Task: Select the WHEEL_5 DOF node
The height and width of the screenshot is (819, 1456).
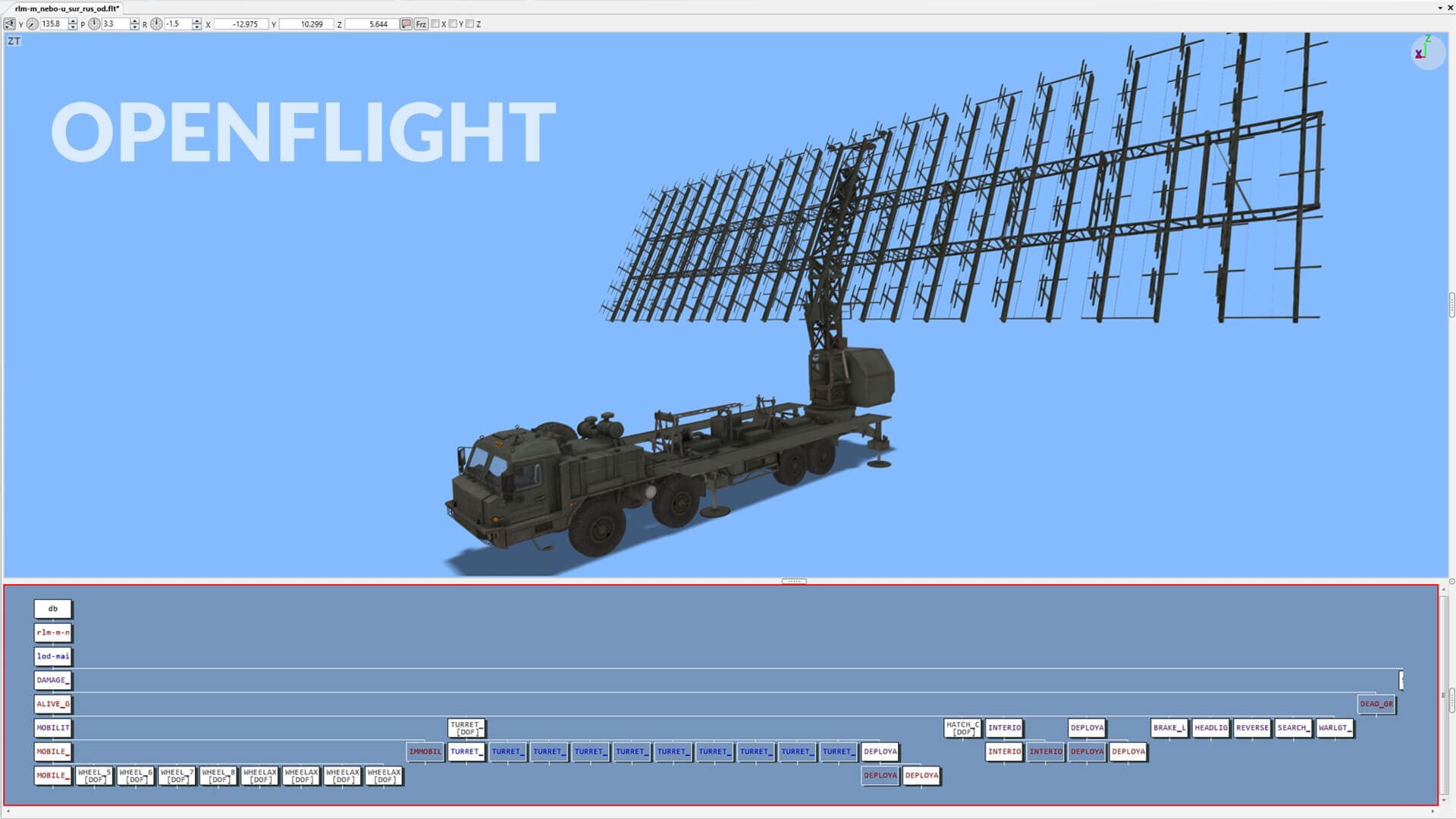Action: click(94, 776)
